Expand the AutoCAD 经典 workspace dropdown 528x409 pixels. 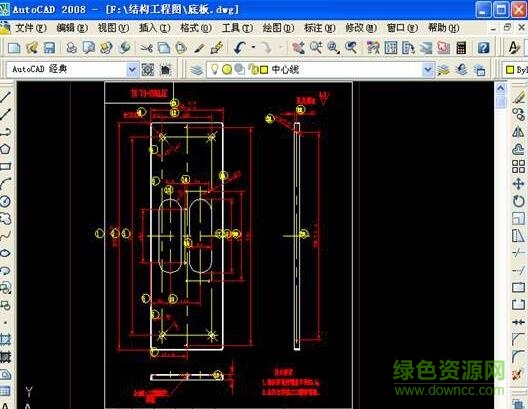(x=132, y=70)
